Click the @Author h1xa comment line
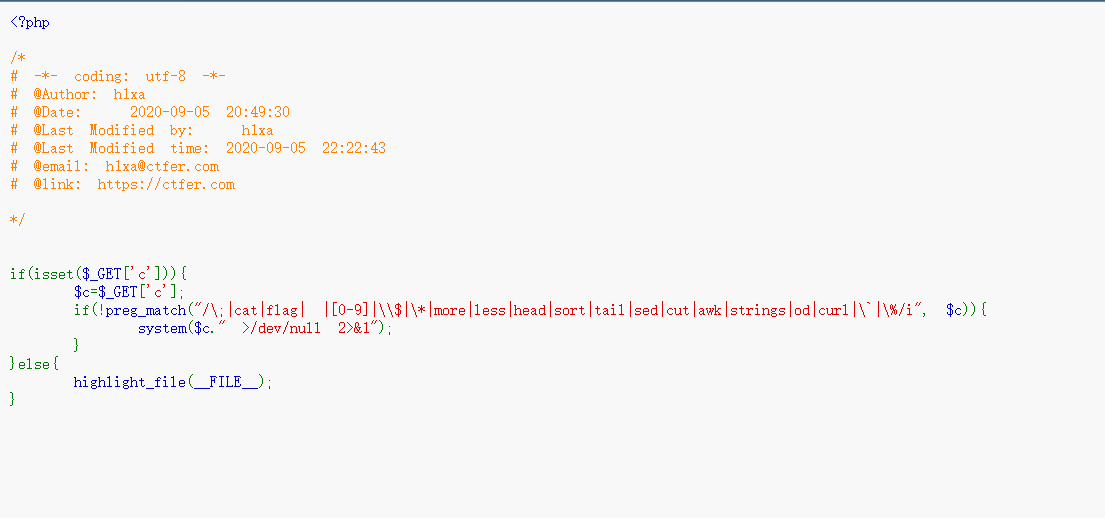This screenshot has width=1105, height=518. [78, 94]
